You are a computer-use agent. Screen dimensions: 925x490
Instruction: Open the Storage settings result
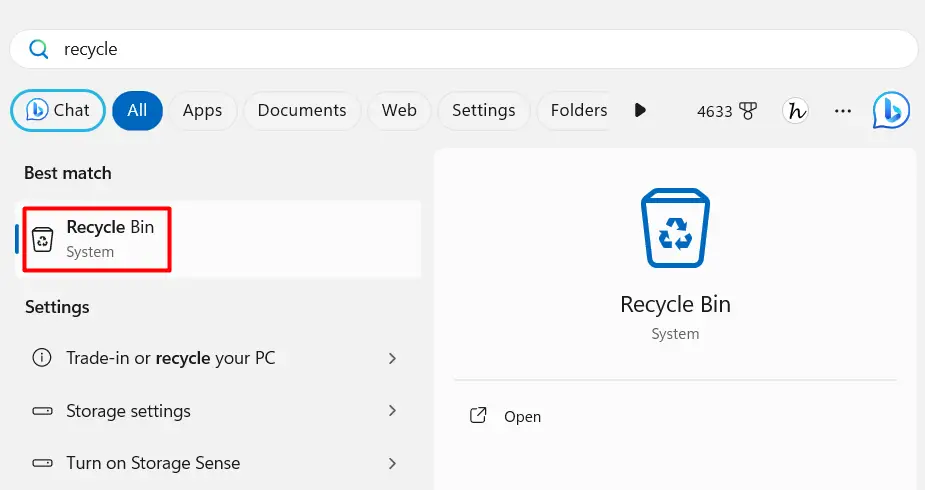tap(128, 411)
